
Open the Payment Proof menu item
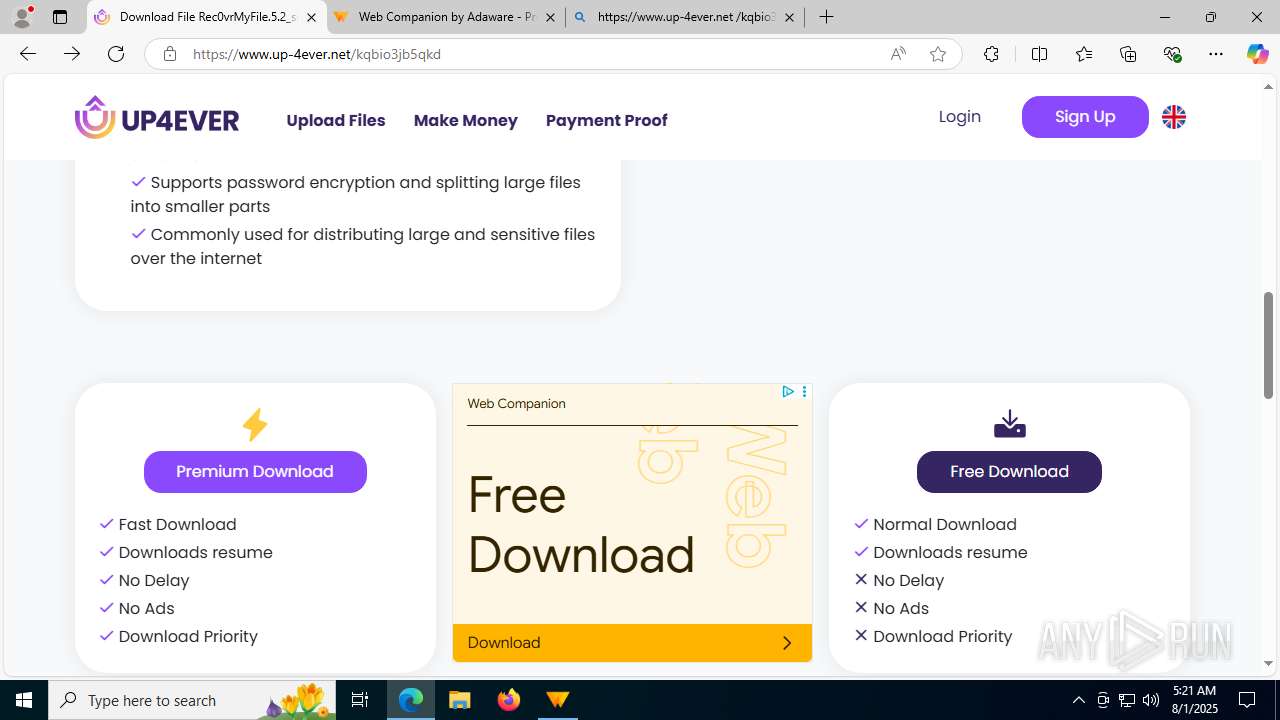click(607, 120)
